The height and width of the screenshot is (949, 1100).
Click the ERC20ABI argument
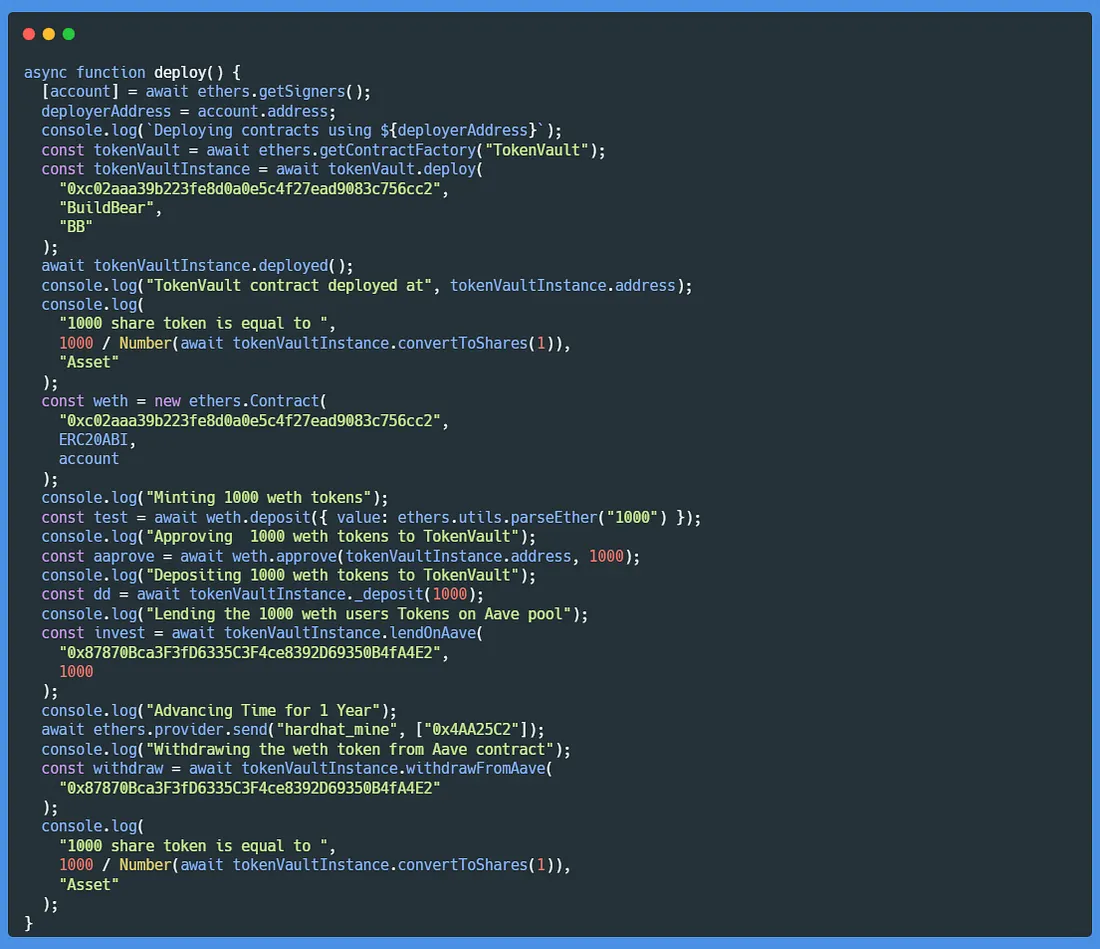(x=97, y=439)
